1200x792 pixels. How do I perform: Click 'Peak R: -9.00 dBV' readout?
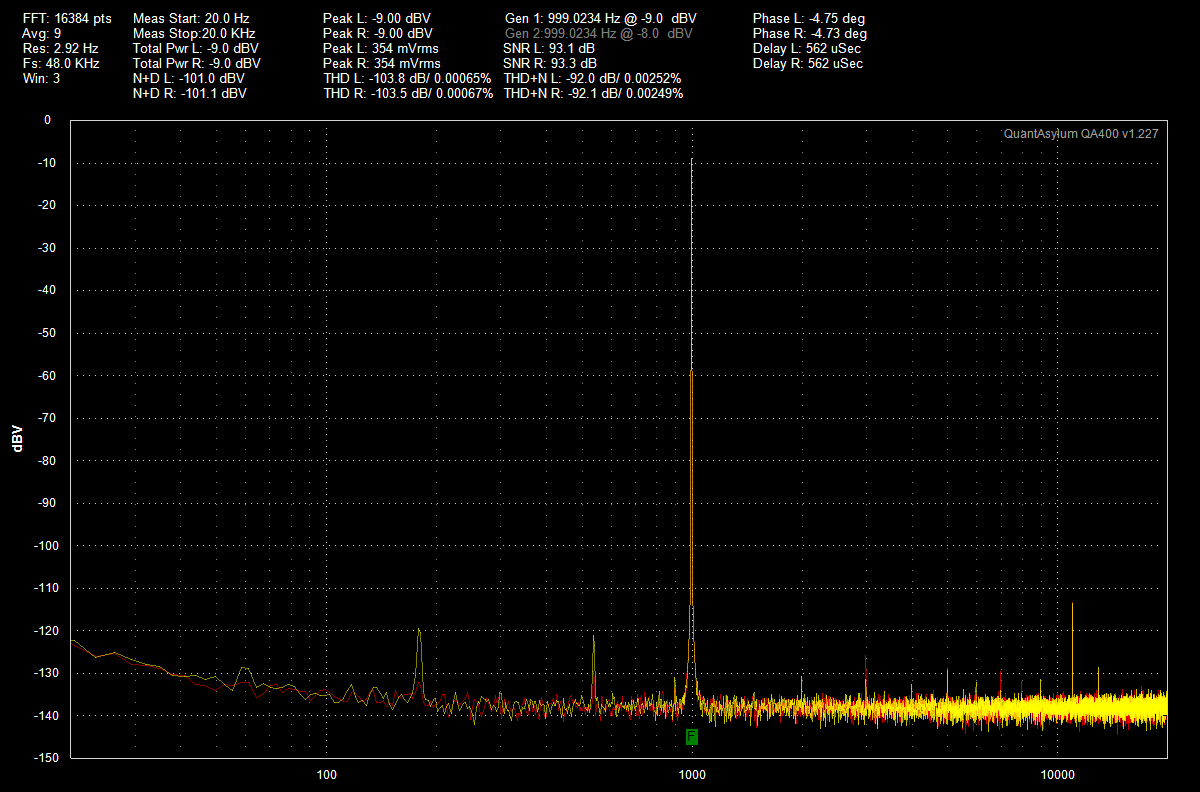coord(378,34)
